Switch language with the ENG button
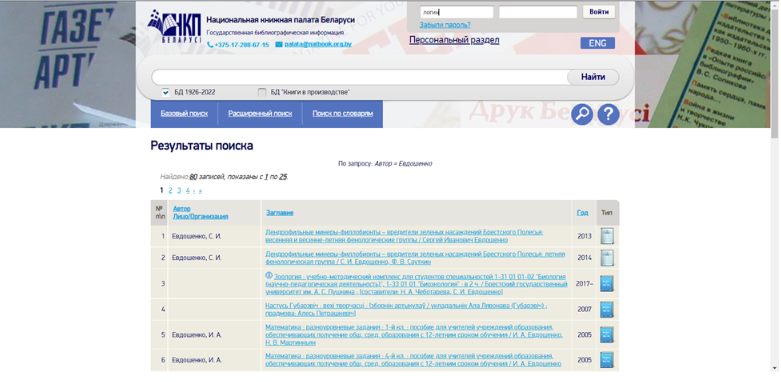781x382 pixels. pyautogui.click(x=597, y=43)
